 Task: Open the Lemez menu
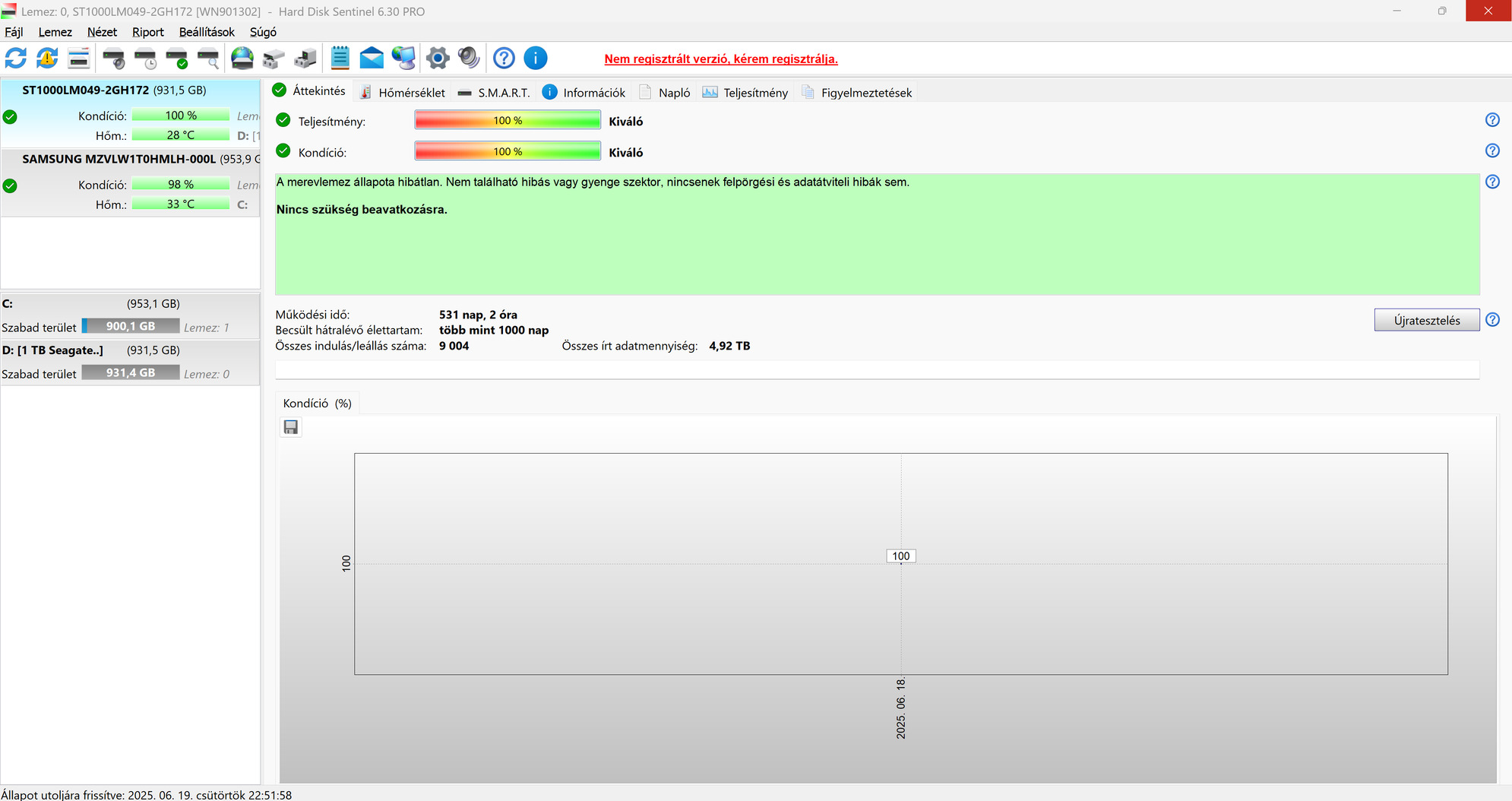55,32
